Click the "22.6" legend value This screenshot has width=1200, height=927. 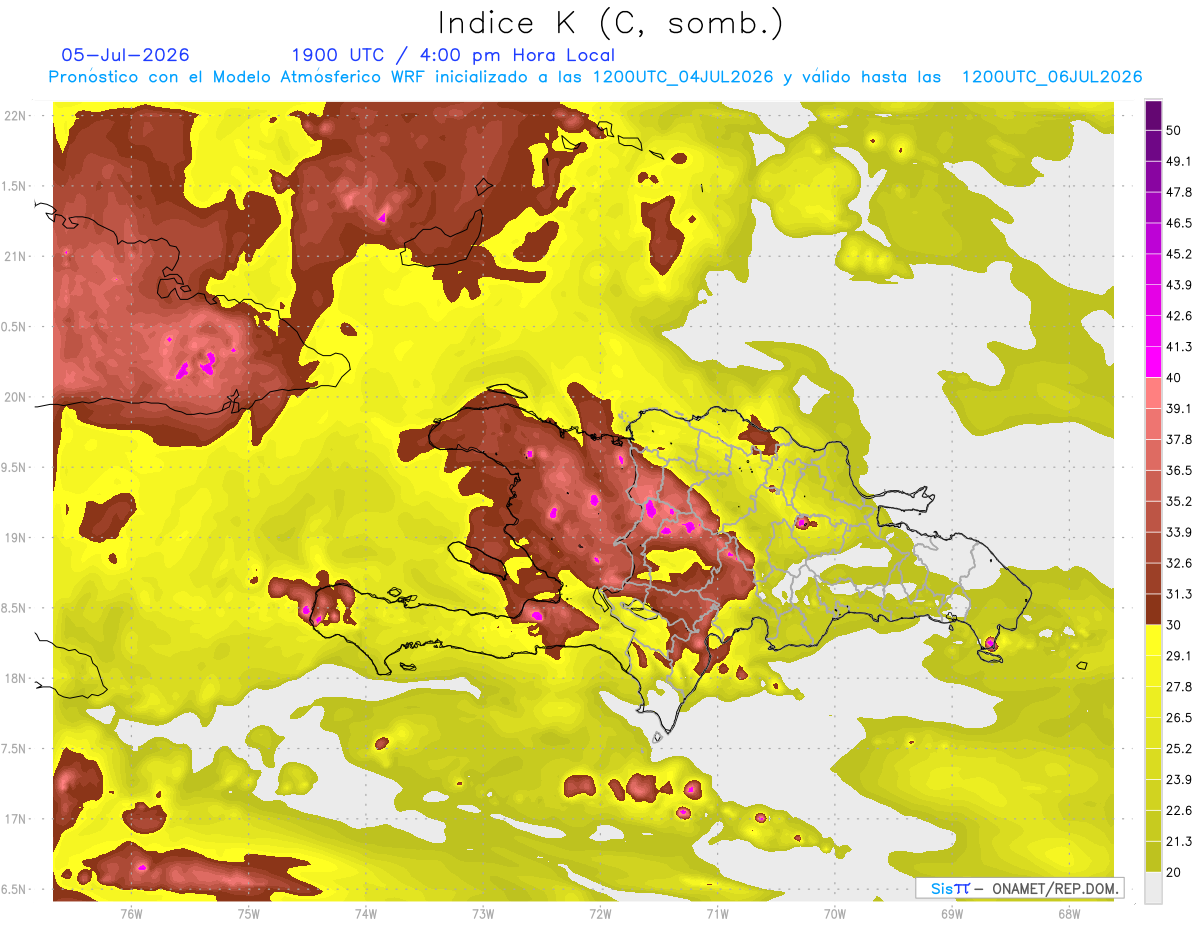(1178, 811)
